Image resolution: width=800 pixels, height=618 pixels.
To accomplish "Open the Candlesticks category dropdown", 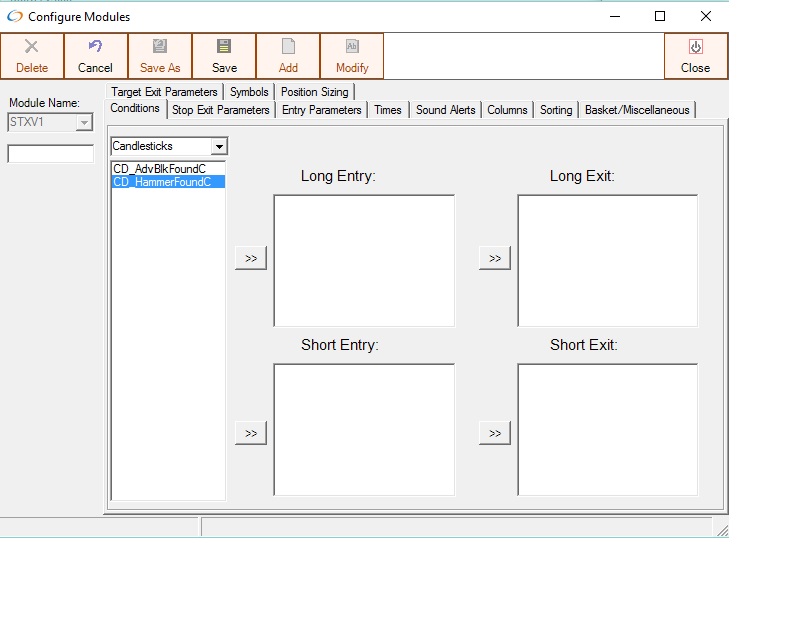I will [x=219, y=147].
